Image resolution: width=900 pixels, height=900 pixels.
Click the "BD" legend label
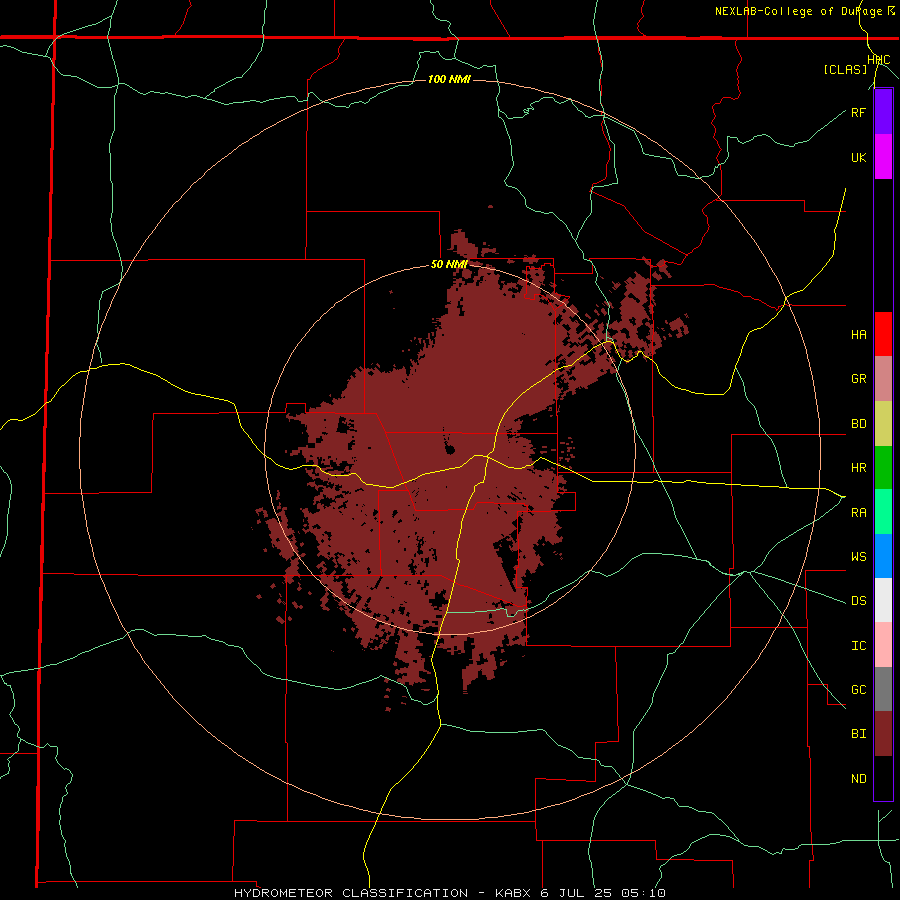coord(858,424)
